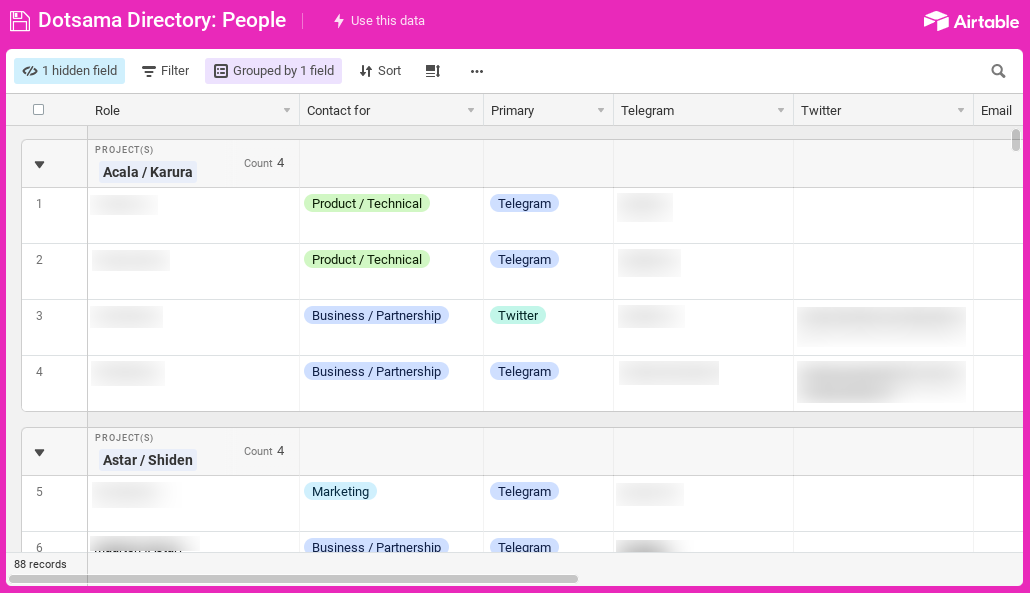
Task: Collapse the Acala / Karura group
Action: tap(39, 164)
